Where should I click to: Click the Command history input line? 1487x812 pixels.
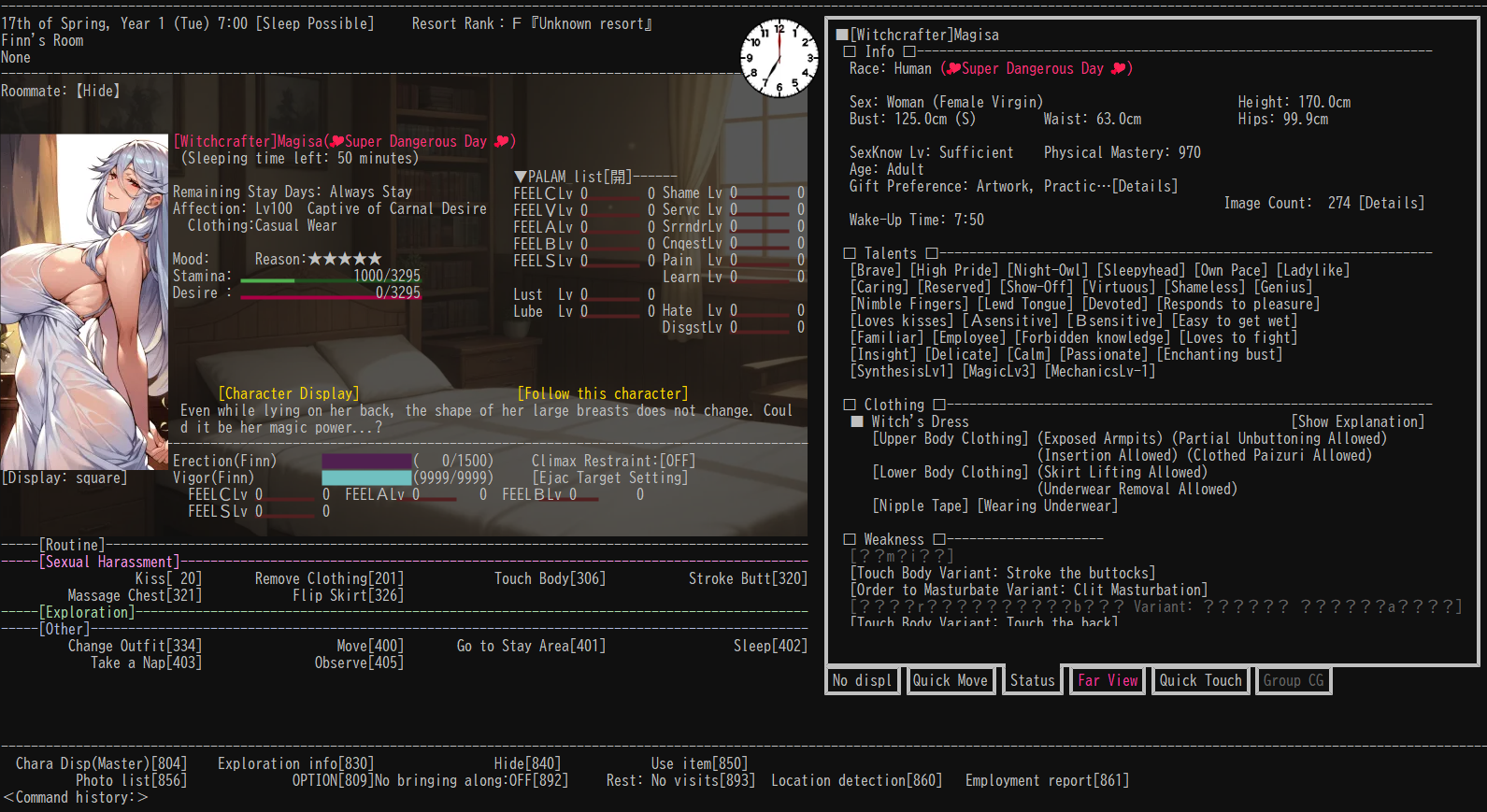click(75, 797)
